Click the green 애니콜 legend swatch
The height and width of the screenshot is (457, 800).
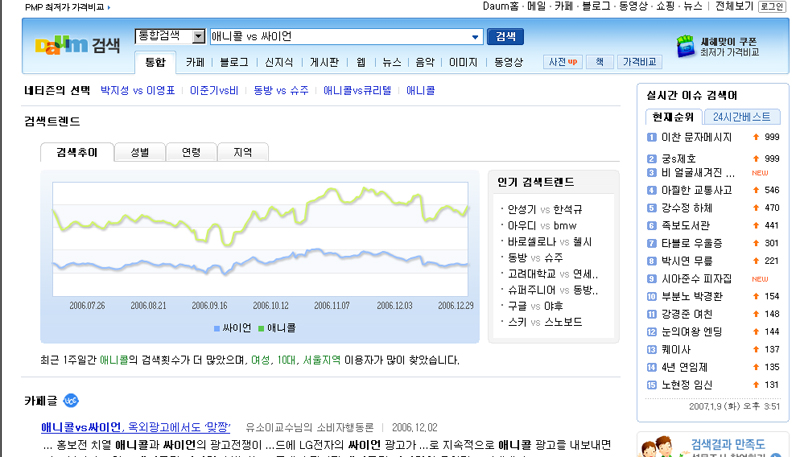261,328
